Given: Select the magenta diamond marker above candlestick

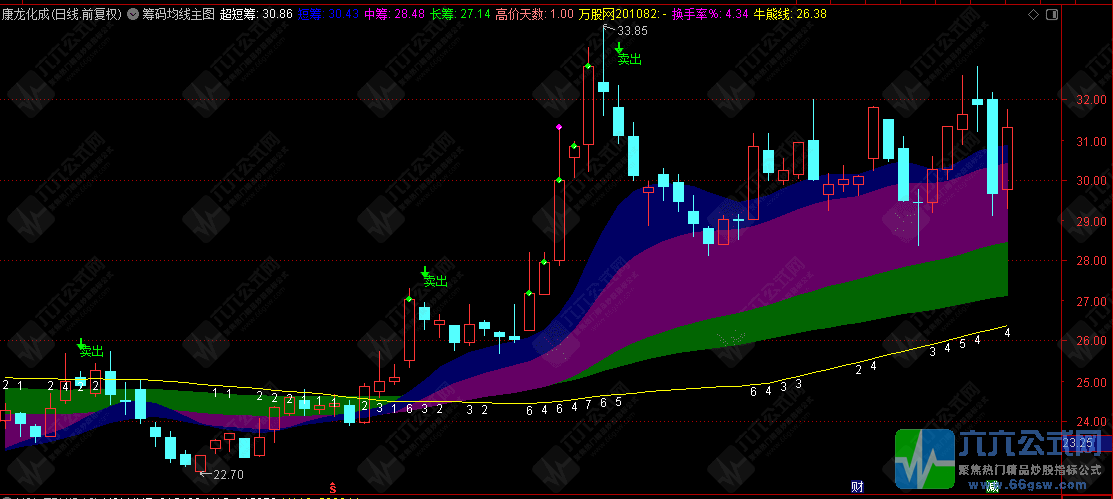Looking at the screenshot, I should [559, 127].
